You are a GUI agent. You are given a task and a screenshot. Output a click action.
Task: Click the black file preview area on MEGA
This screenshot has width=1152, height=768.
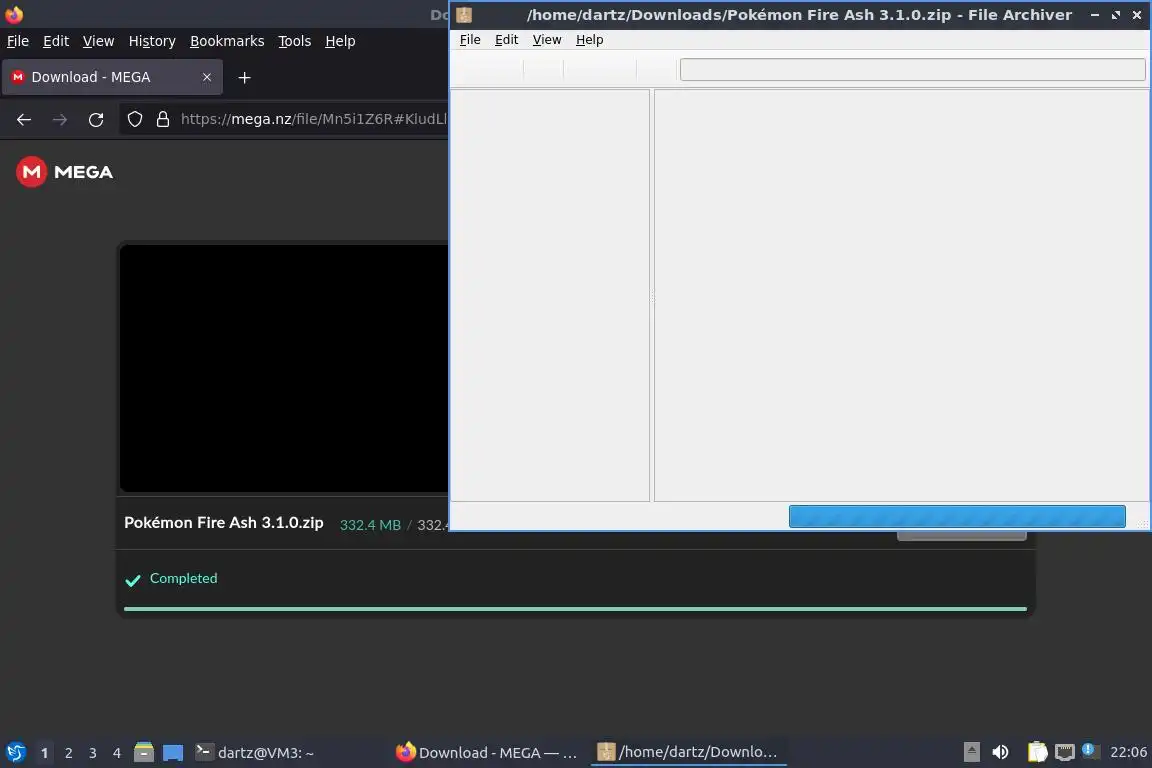tap(284, 367)
